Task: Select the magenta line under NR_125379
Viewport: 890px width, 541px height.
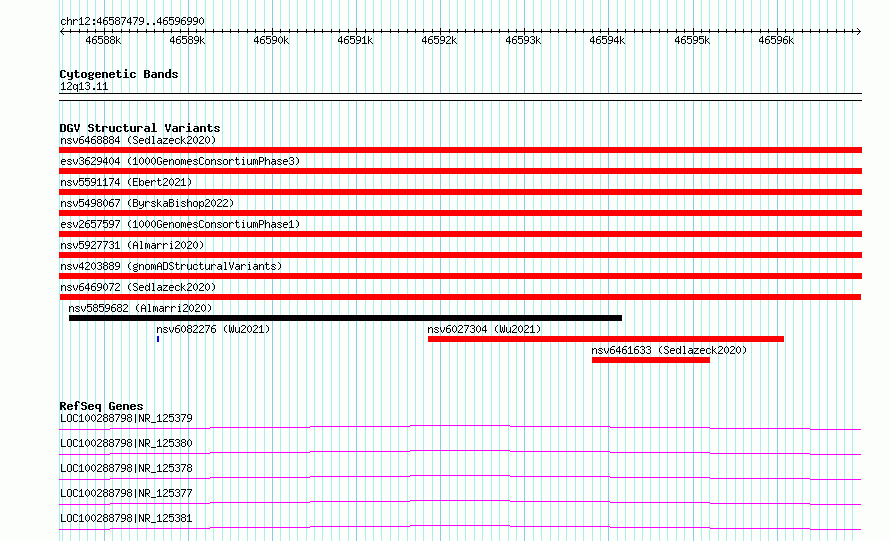Action: tap(460, 427)
